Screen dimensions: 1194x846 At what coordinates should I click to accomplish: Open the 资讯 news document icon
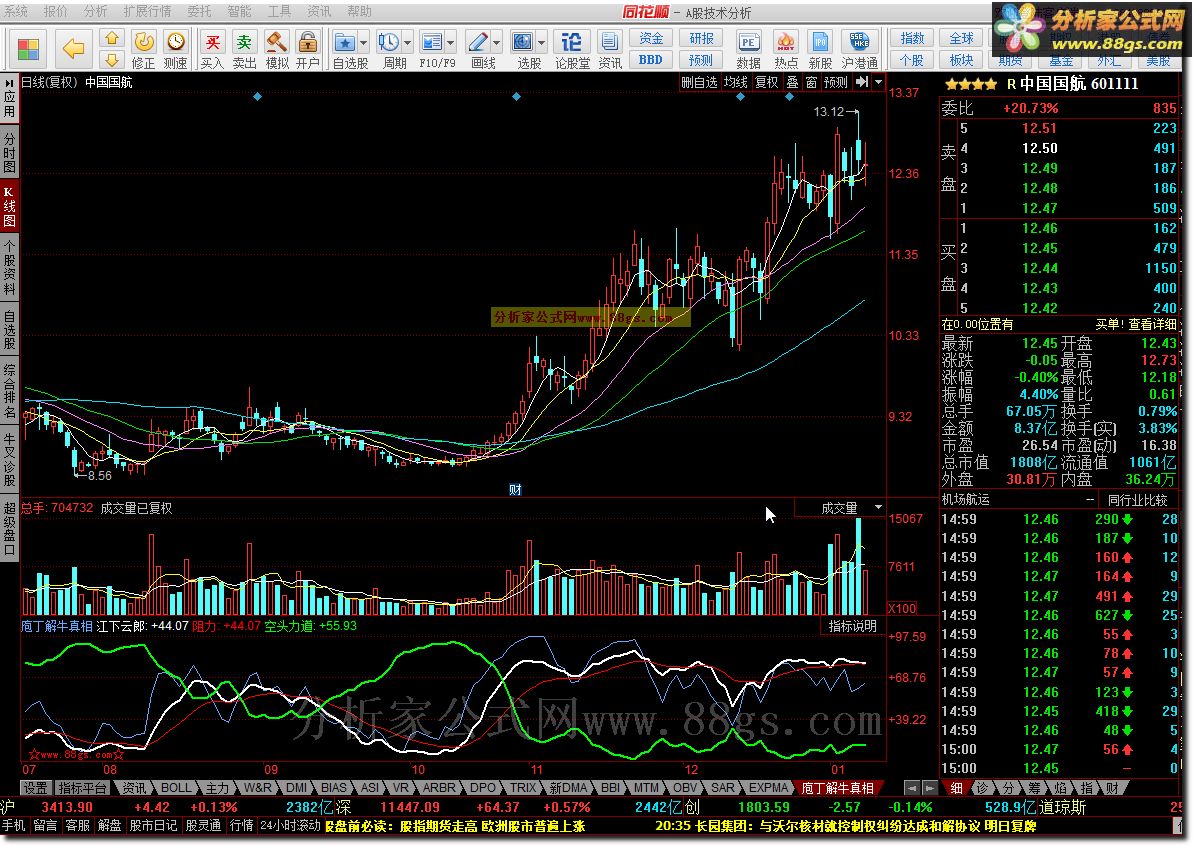tap(610, 49)
